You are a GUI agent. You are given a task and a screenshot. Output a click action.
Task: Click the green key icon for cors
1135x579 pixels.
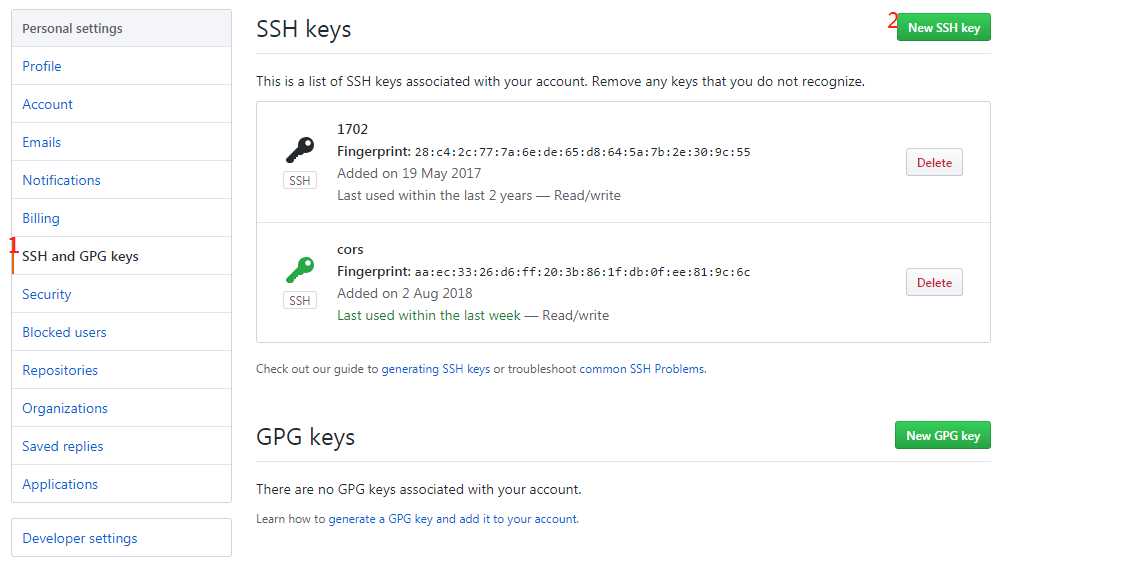click(300, 271)
